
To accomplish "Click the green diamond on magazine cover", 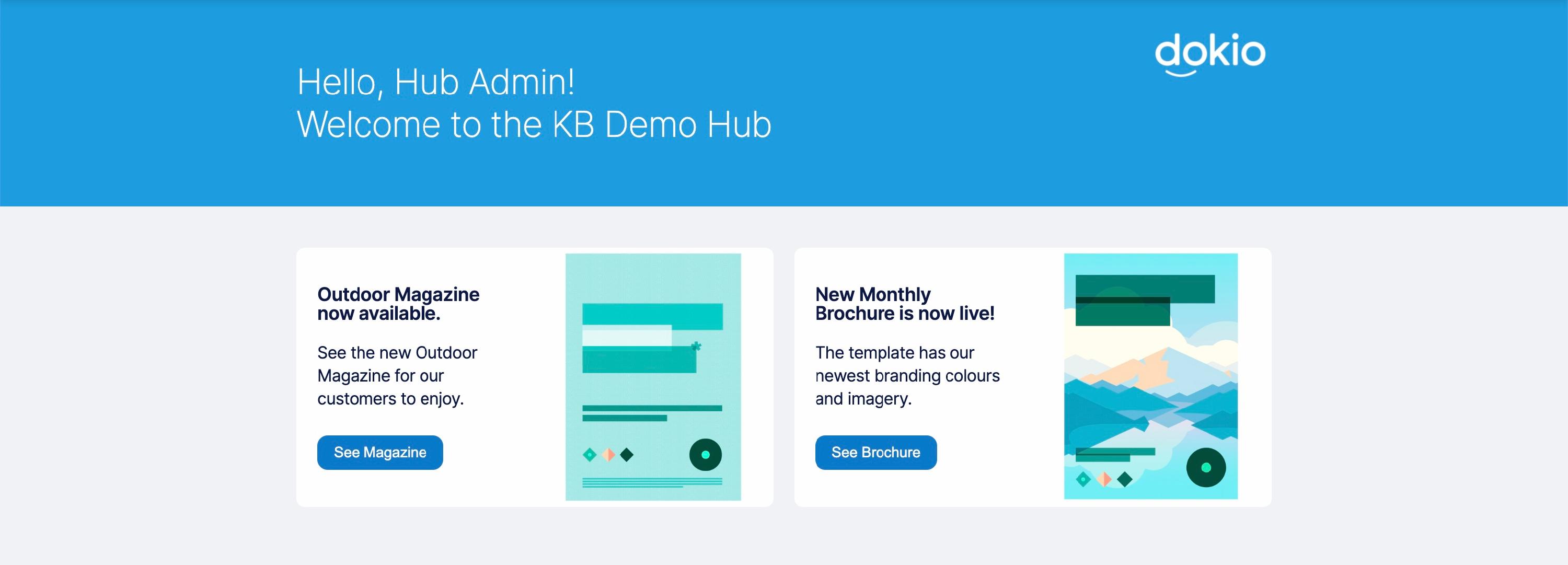I will tap(589, 454).
